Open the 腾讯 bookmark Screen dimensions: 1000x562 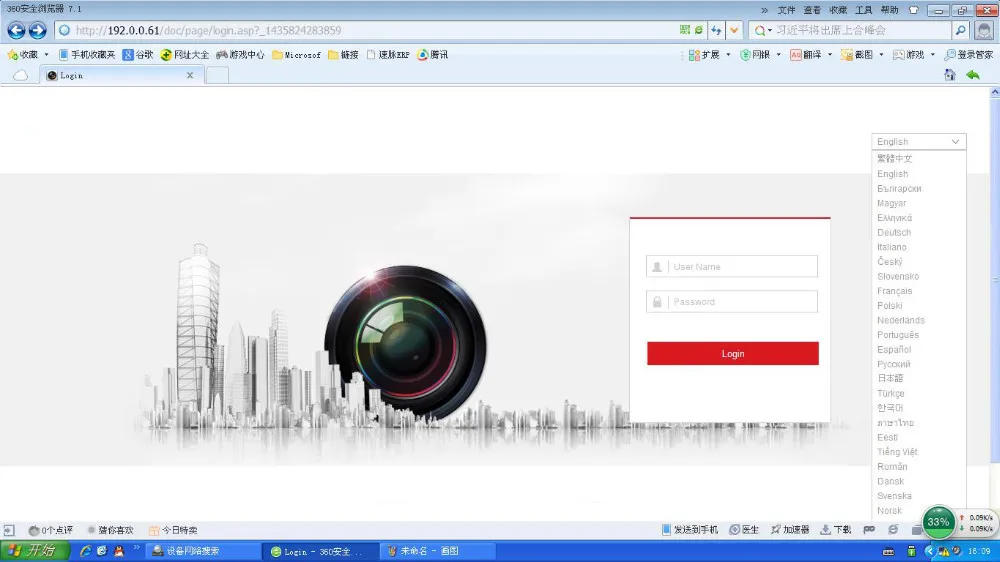tap(432, 55)
